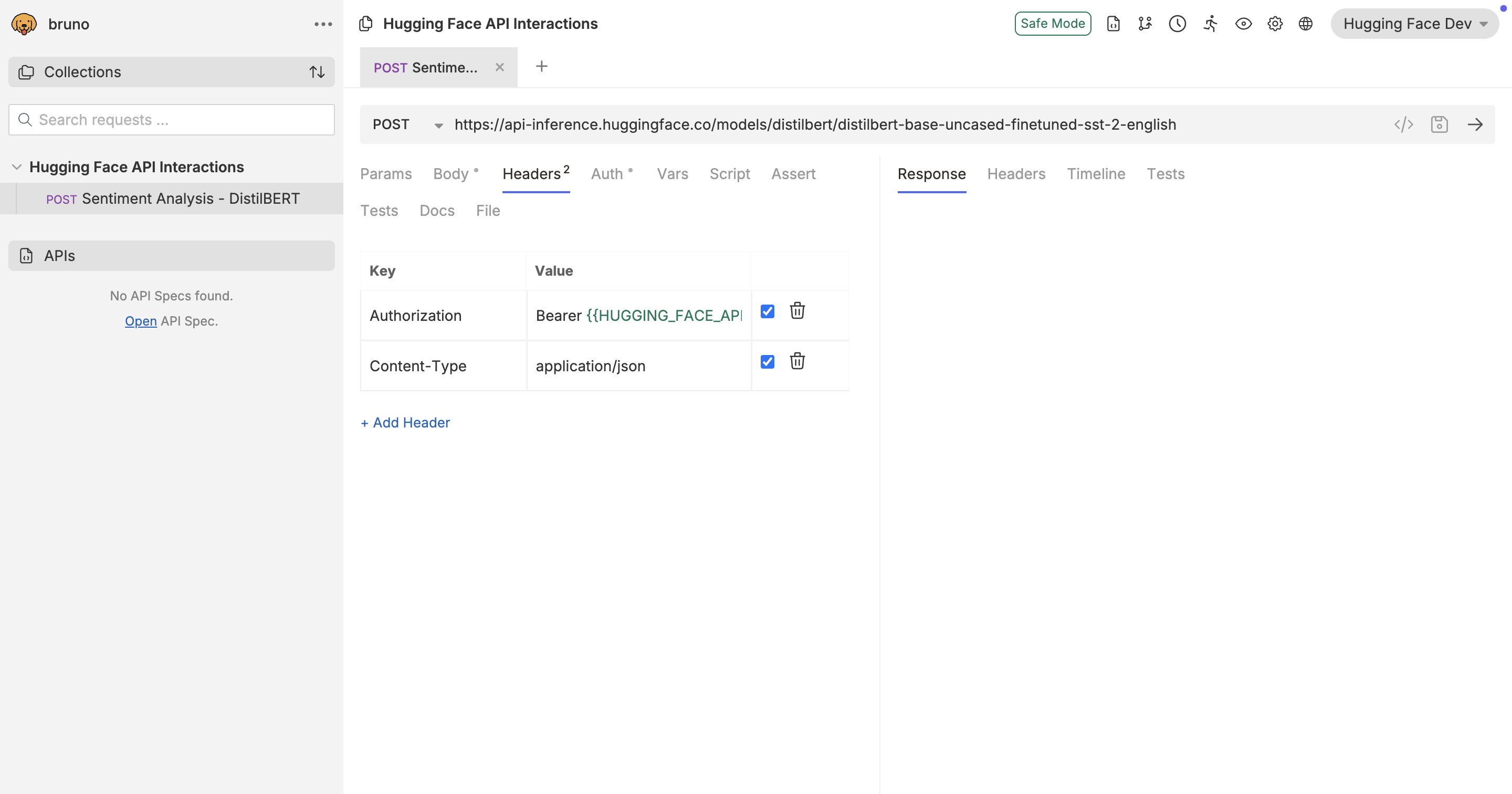
Task: Open the Timeline tab
Action: click(x=1096, y=174)
